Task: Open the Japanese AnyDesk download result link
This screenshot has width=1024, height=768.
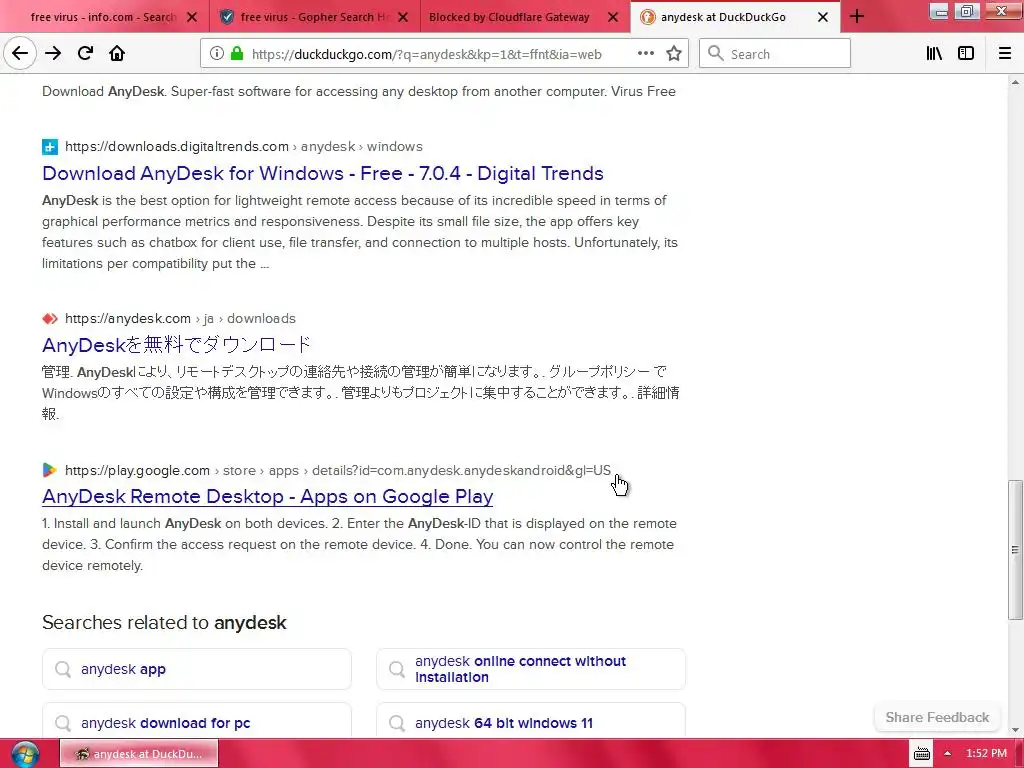Action: [176, 344]
